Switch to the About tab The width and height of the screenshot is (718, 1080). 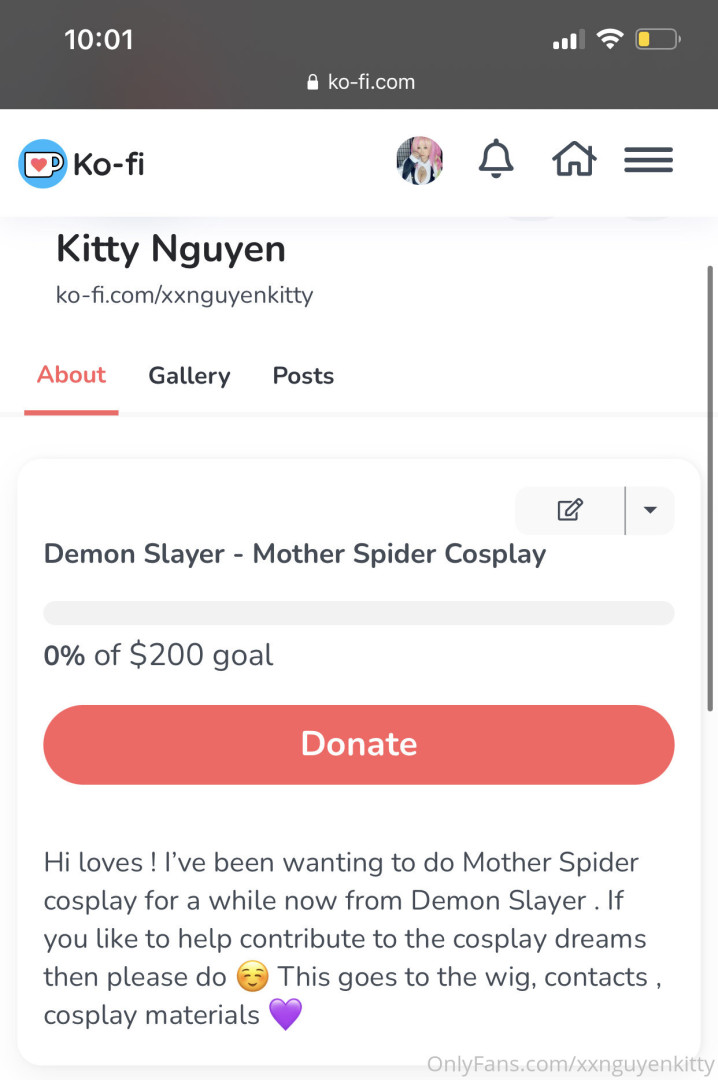pos(71,375)
